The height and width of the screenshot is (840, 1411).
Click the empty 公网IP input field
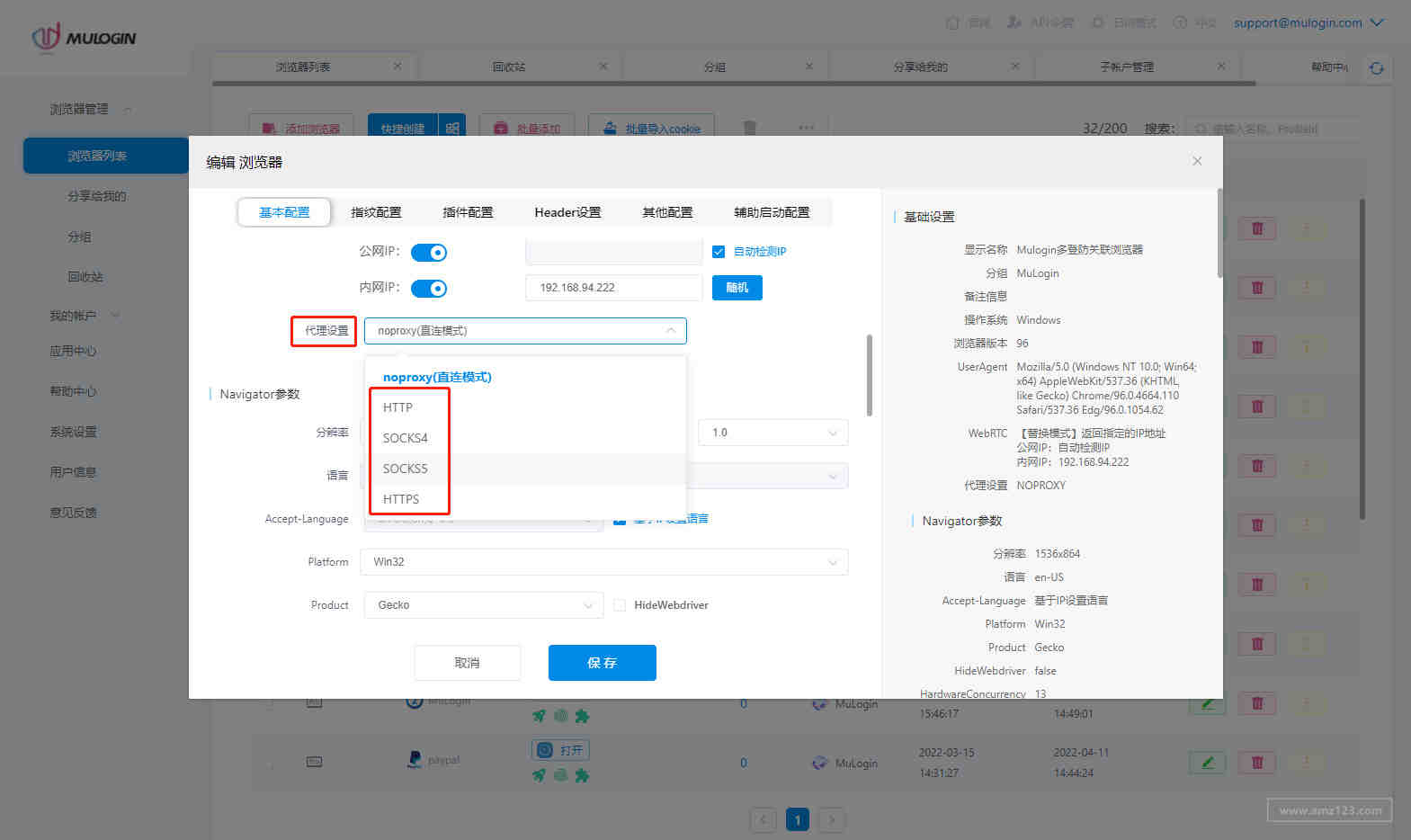(x=613, y=252)
